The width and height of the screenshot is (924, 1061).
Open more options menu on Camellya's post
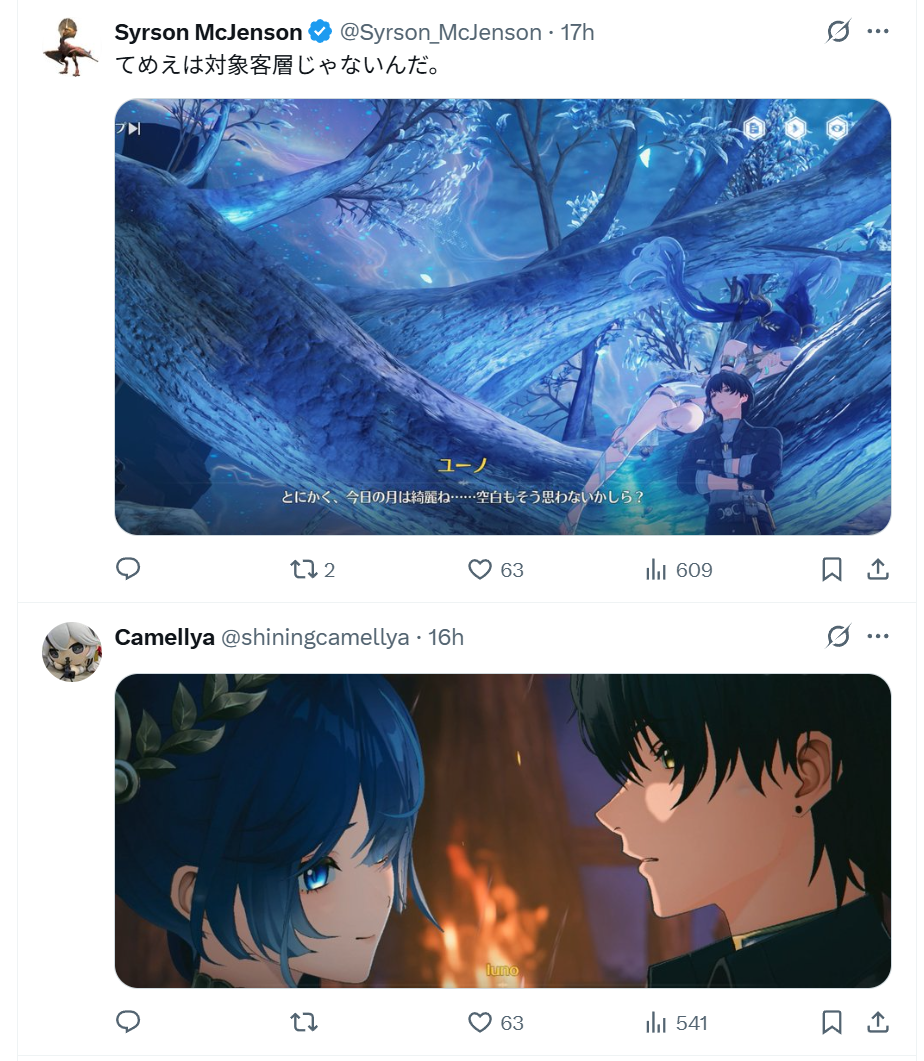tap(878, 636)
